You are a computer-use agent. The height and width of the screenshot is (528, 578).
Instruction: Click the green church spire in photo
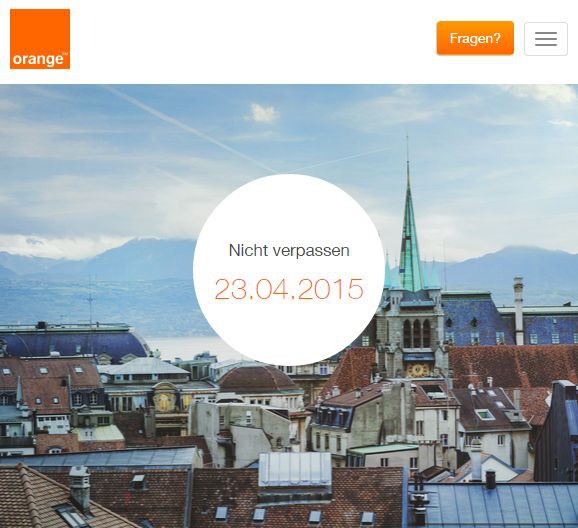pos(410,232)
